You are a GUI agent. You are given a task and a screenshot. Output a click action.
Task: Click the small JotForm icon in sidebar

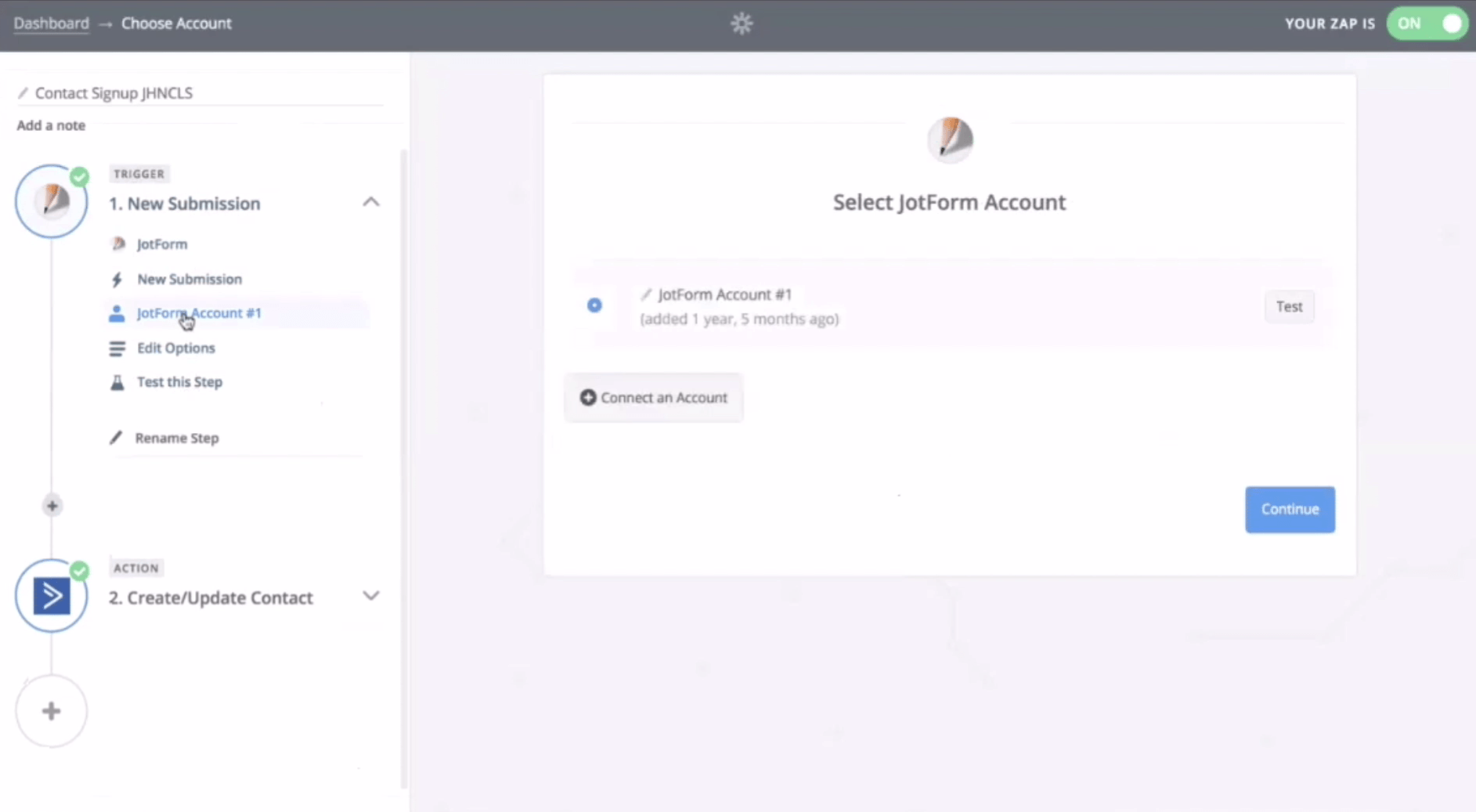(118, 244)
